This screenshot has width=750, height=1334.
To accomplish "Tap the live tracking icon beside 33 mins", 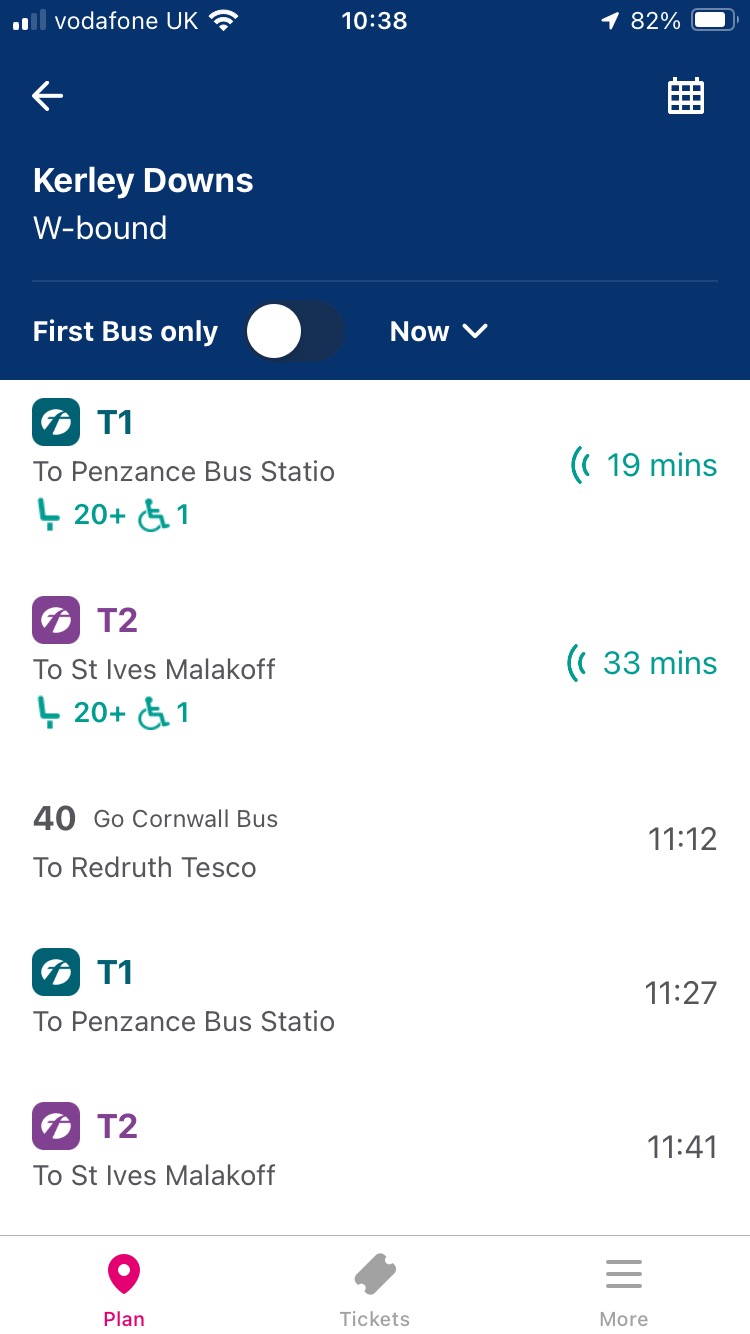I will [577, 663].
